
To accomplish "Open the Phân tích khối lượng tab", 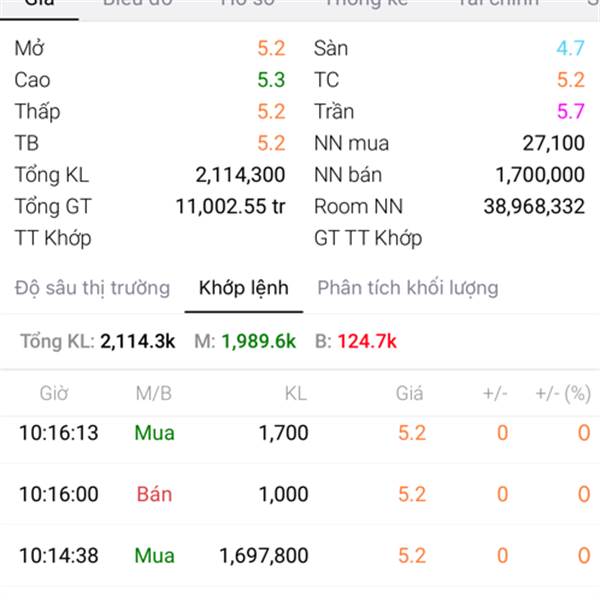I will (x=407, y=288).
